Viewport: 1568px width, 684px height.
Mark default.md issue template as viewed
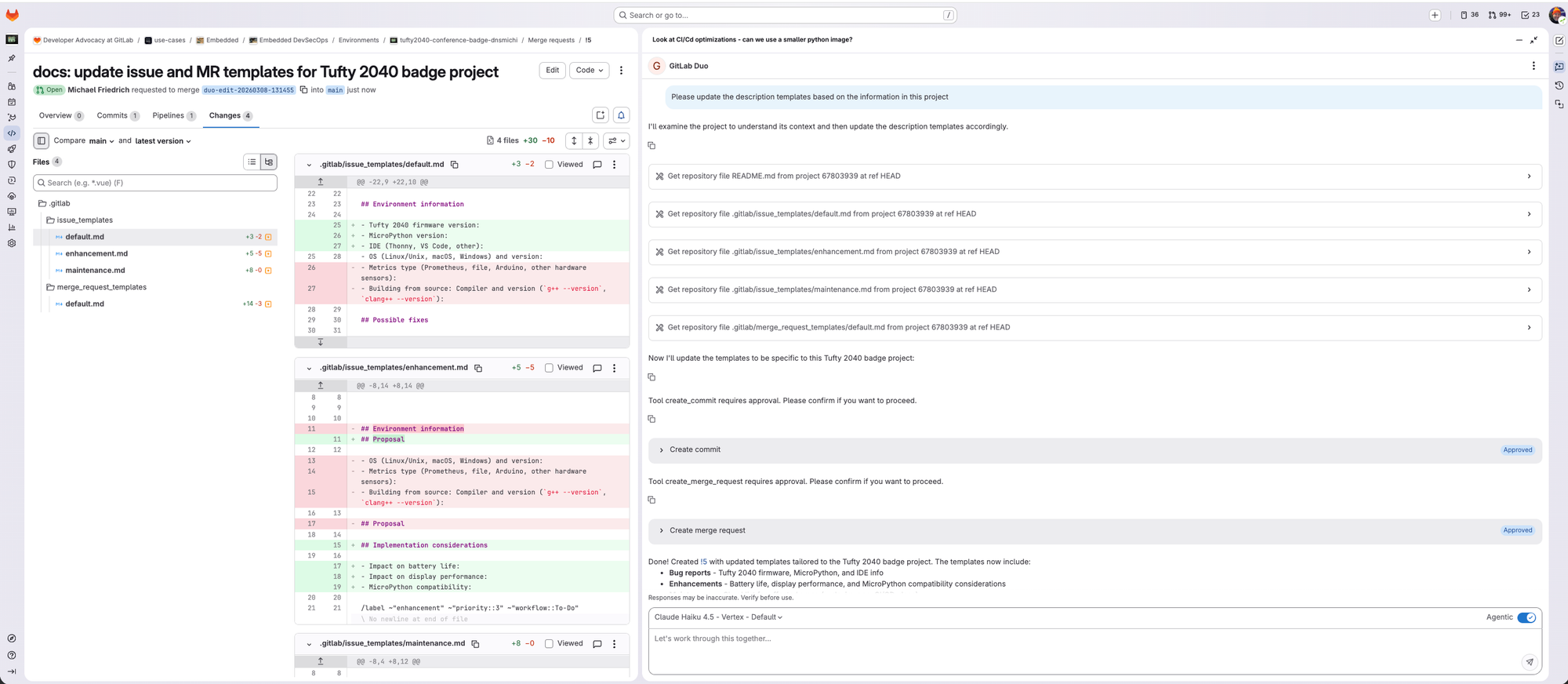pyautogui.click(x=549, y=165)
